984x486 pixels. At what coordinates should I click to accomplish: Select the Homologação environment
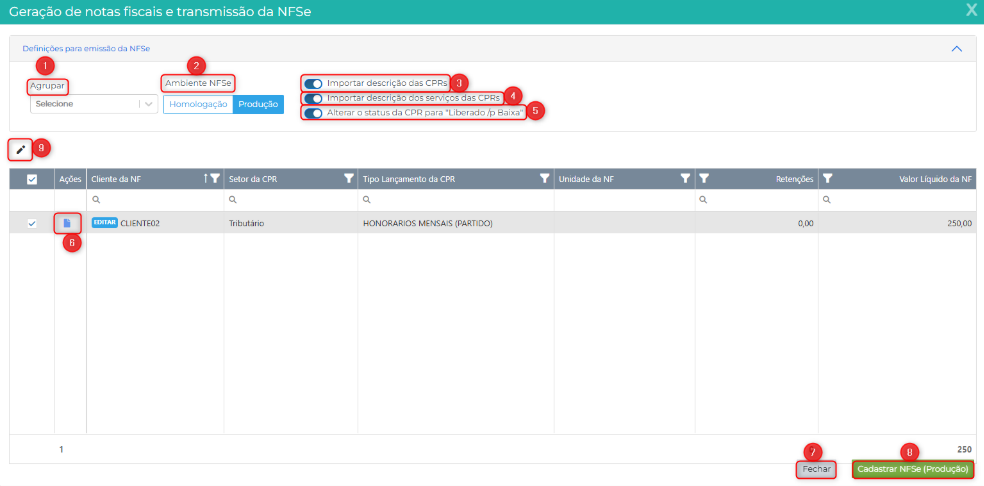click(198, 104)
